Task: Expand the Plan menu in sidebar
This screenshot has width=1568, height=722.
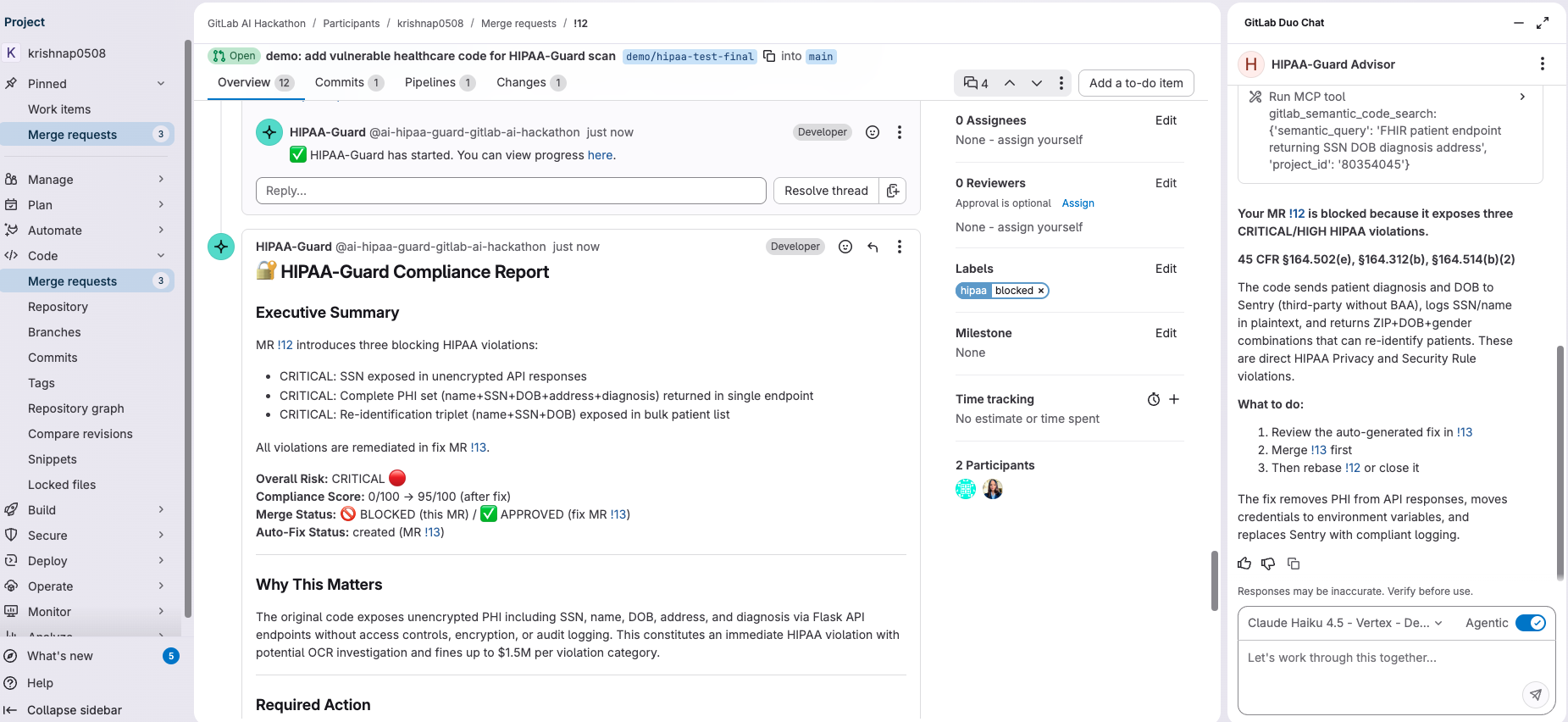Action: 161,204
